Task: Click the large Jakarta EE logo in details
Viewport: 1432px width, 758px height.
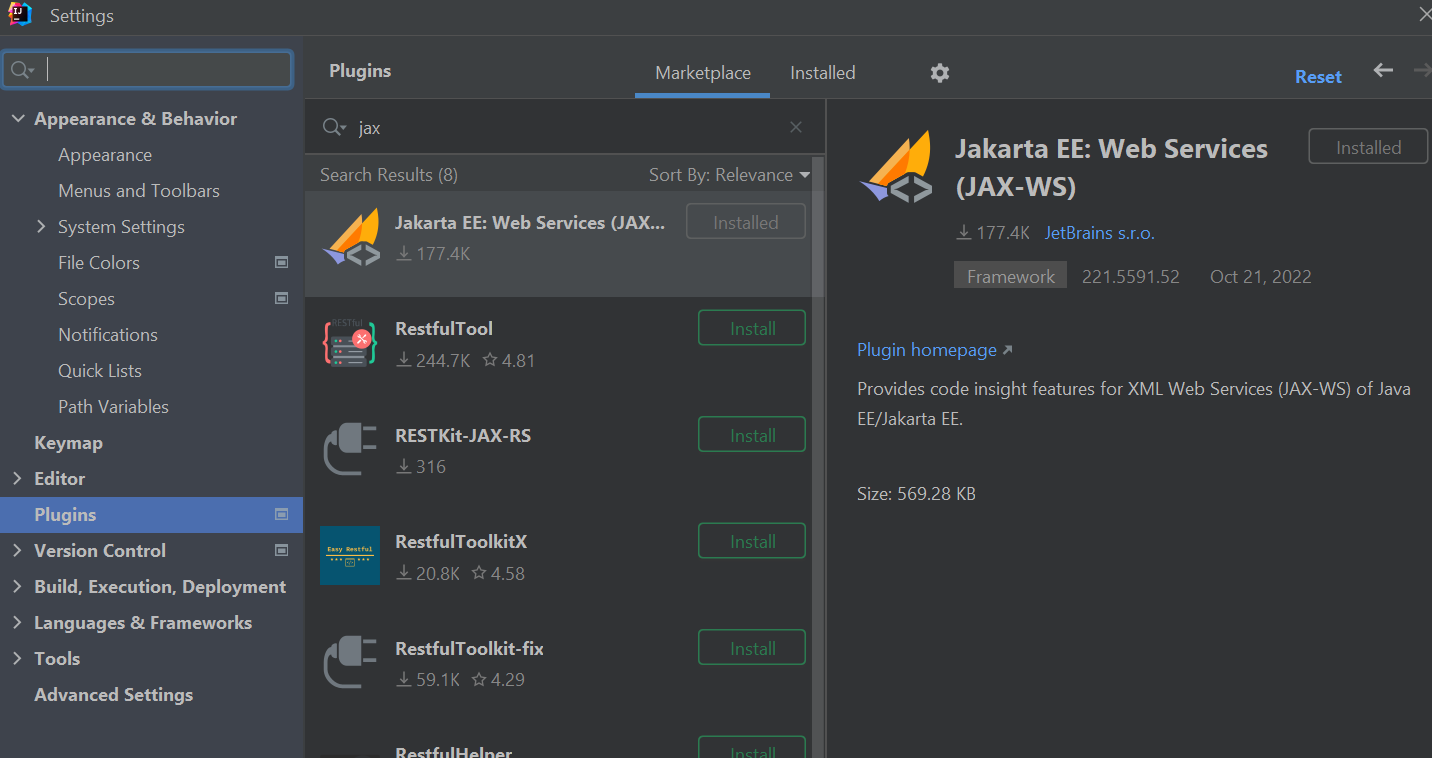Action: pos(896,167)
